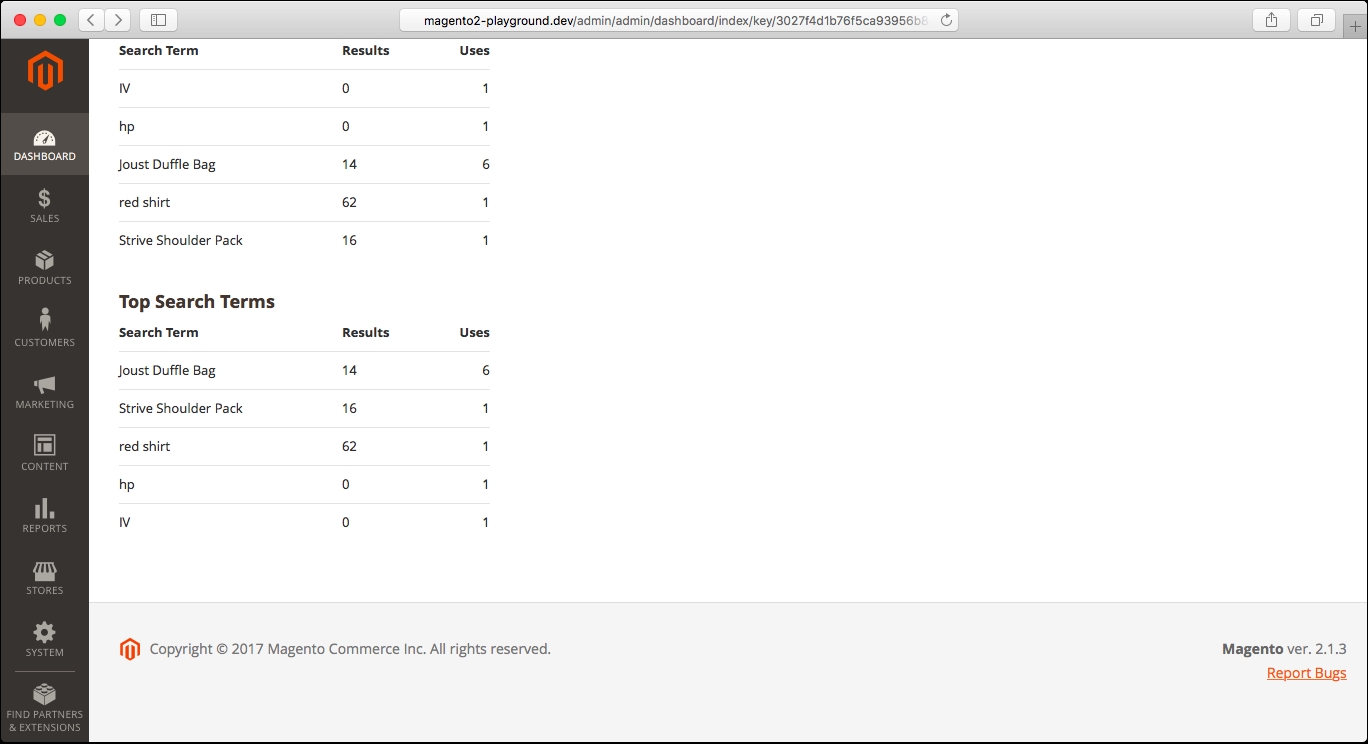1368x744 pixels.
Task: Click 'Strive Shoulder Pack' in the upper table
Action: point(181,240)
